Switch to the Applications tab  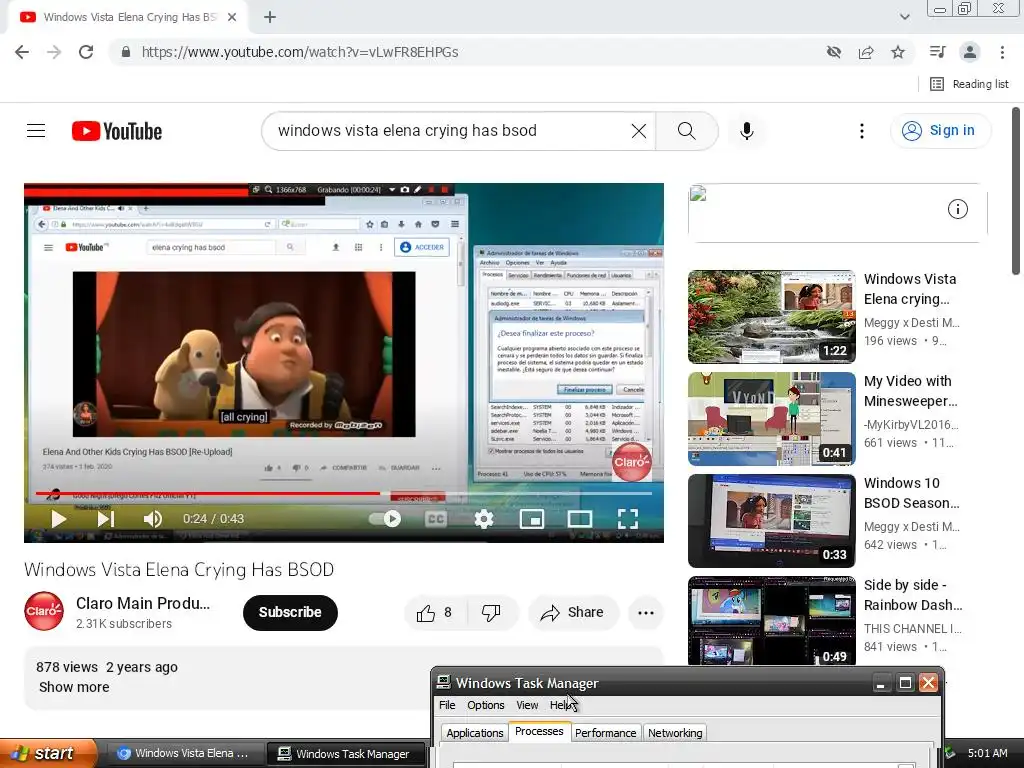[x=475, y=733]
